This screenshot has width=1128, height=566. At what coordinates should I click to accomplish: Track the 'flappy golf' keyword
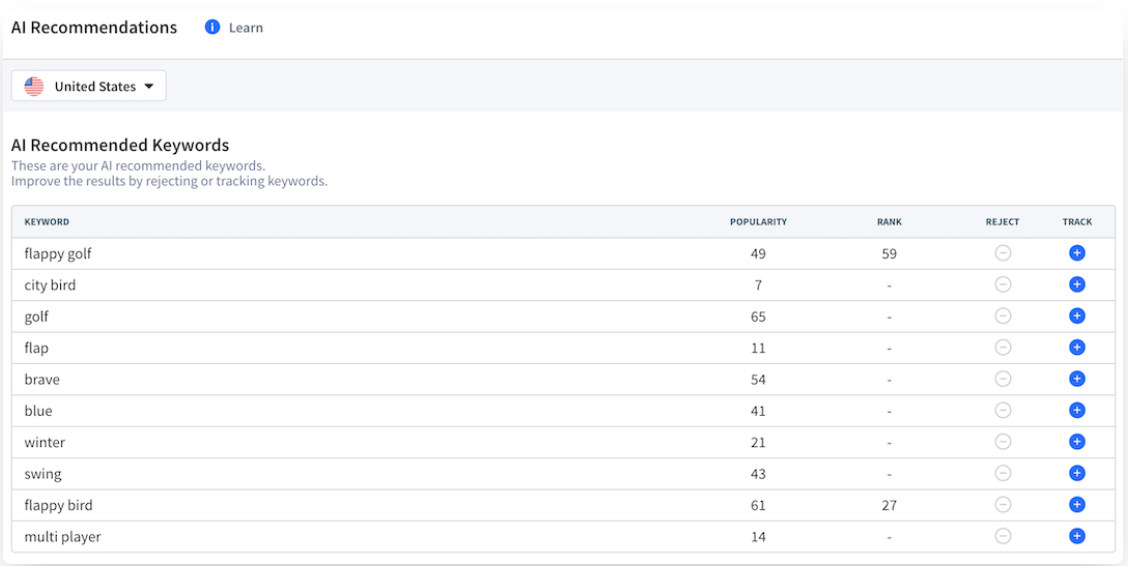point(1077,254)
